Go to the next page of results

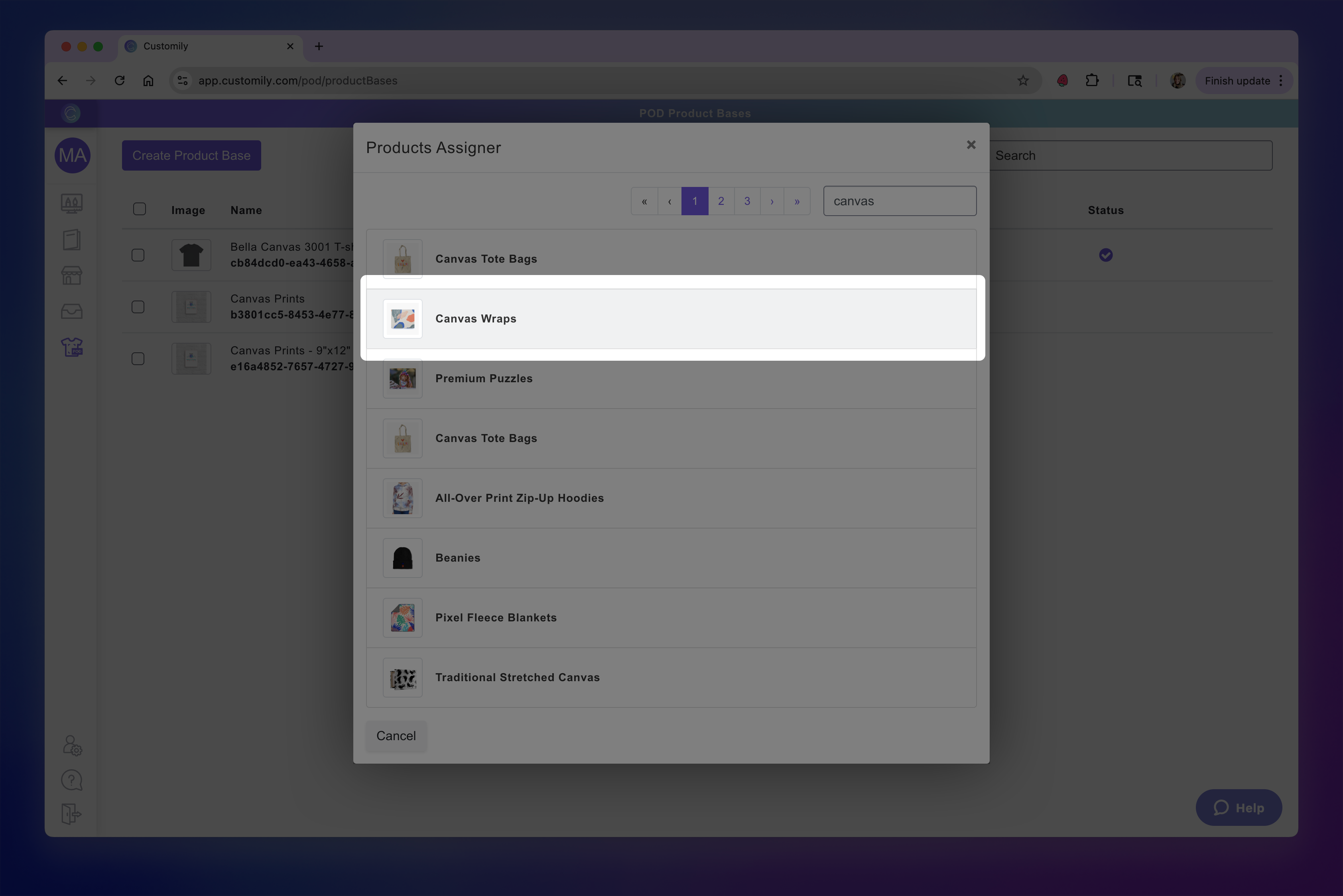772,201
